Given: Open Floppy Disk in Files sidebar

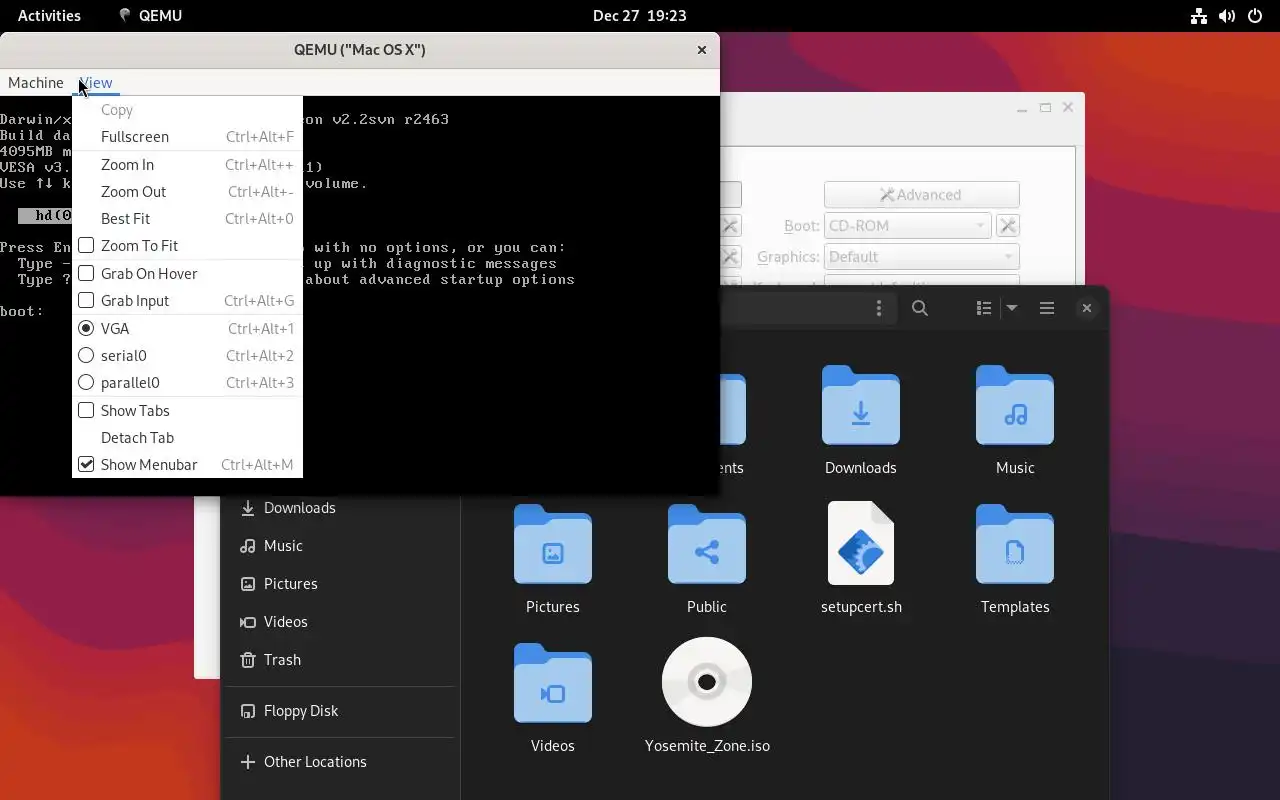Looking at the screenshot, I should [340, 711].
